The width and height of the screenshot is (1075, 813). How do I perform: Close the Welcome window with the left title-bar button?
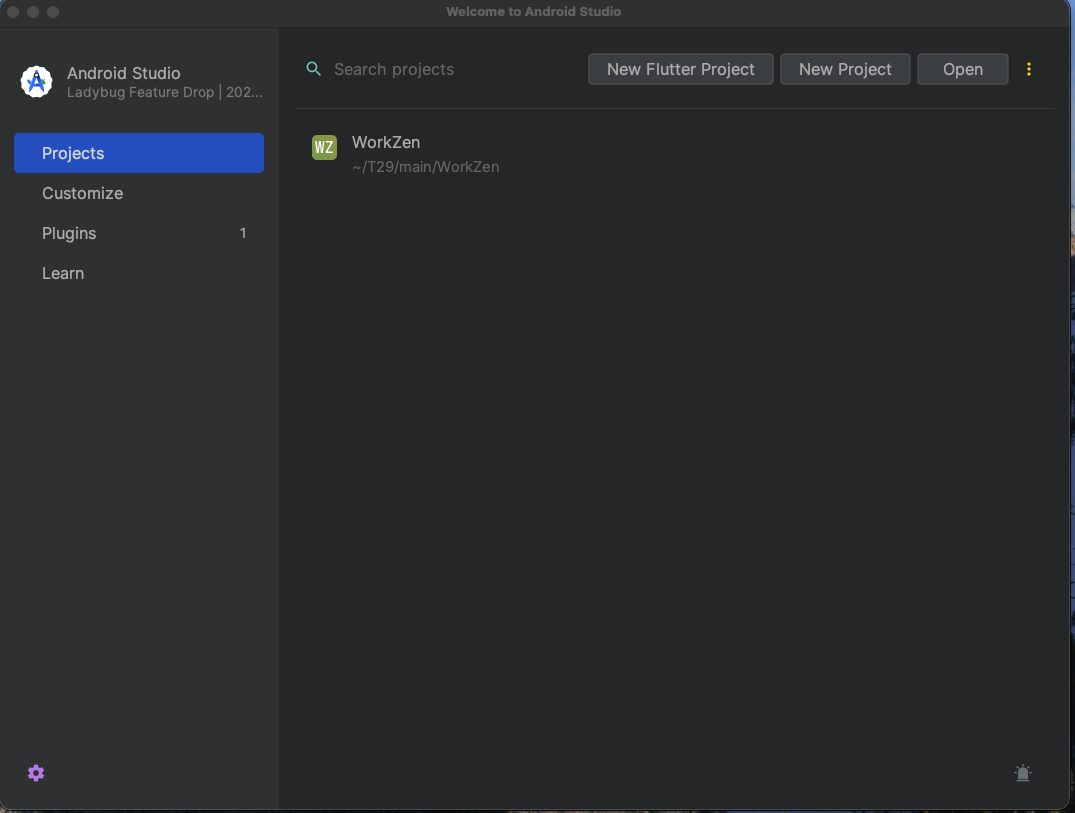[12, 12]
